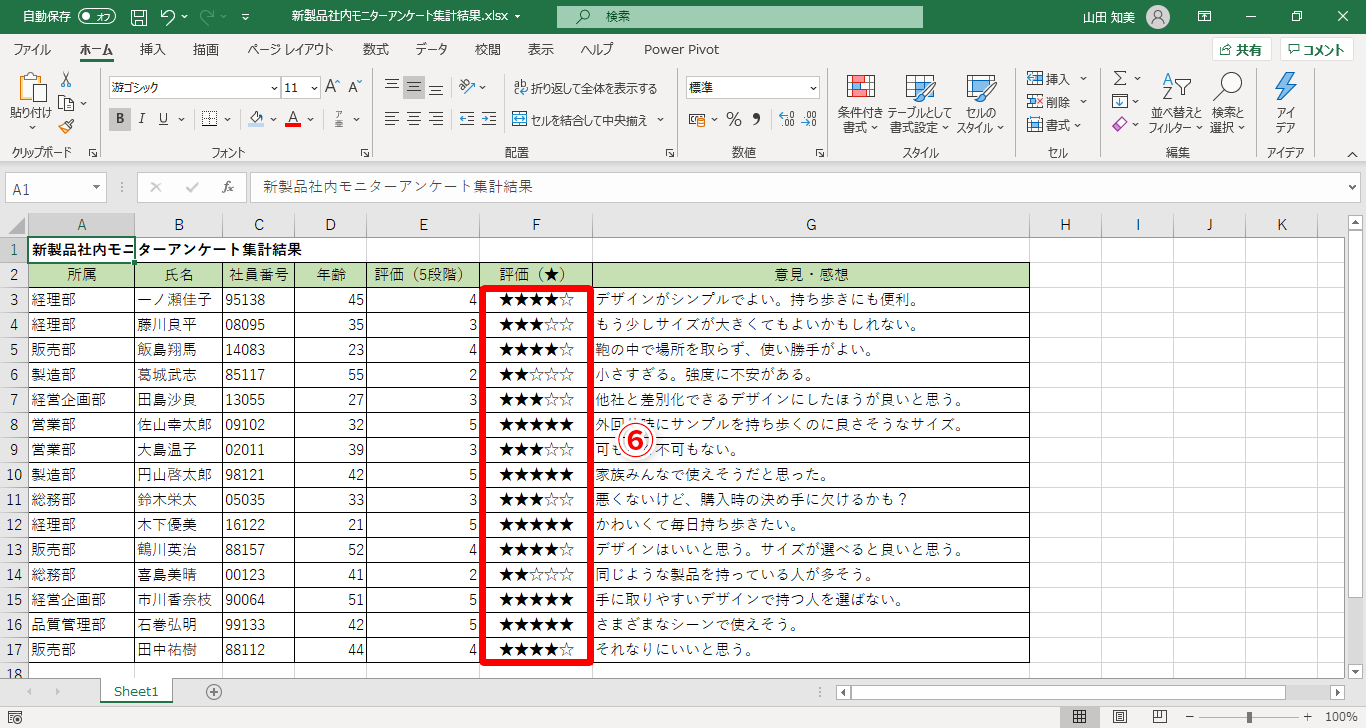The image size is (1366, 728).
Task: Toggle Wrap Text (折り返して全体を表示する)
Action: pos(585,88)
